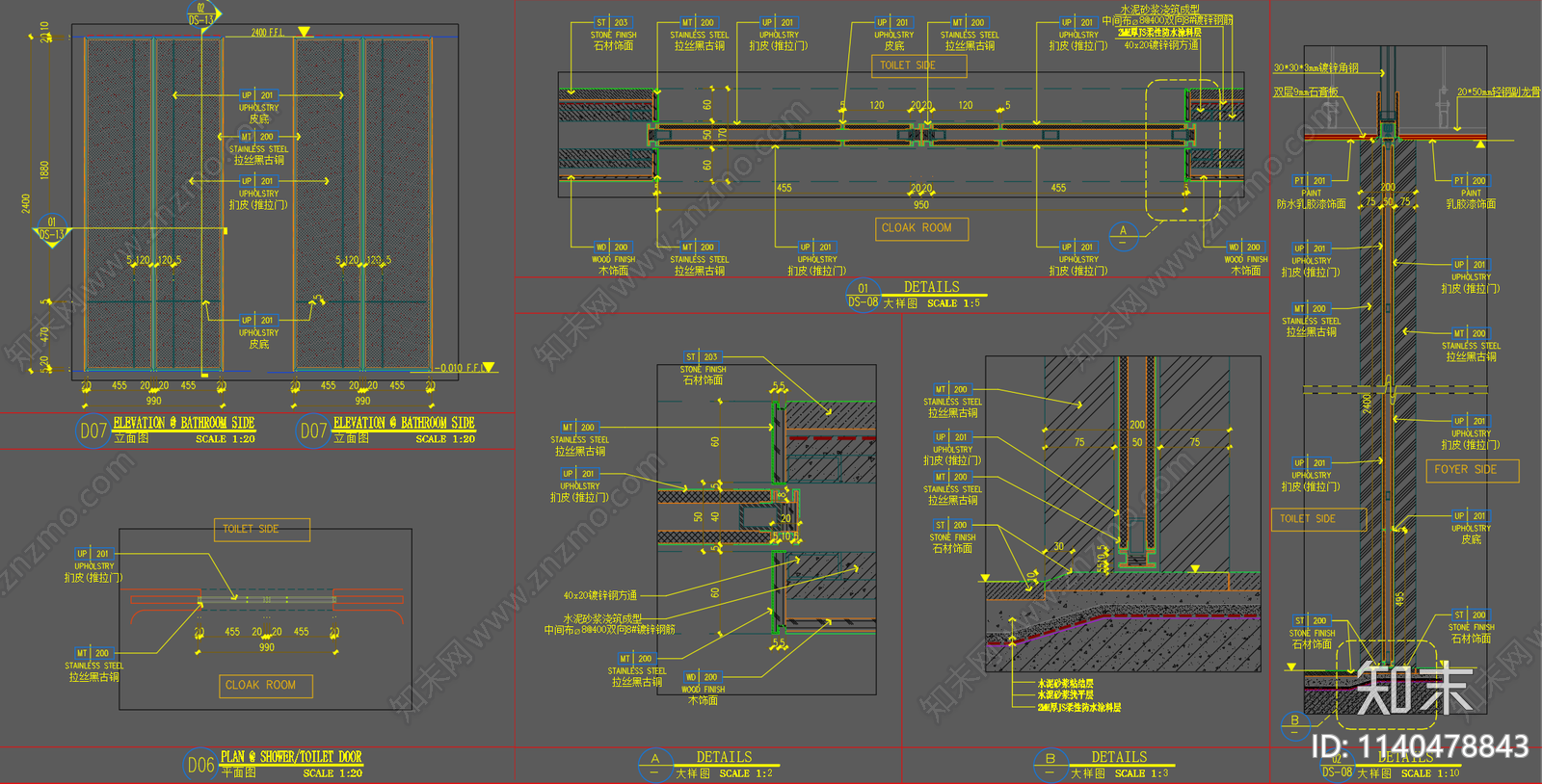This screenshot has height=784, width=1542.
Task: Pick the 双层9mm石膏板 annotation
Action: pos(1306,92)
